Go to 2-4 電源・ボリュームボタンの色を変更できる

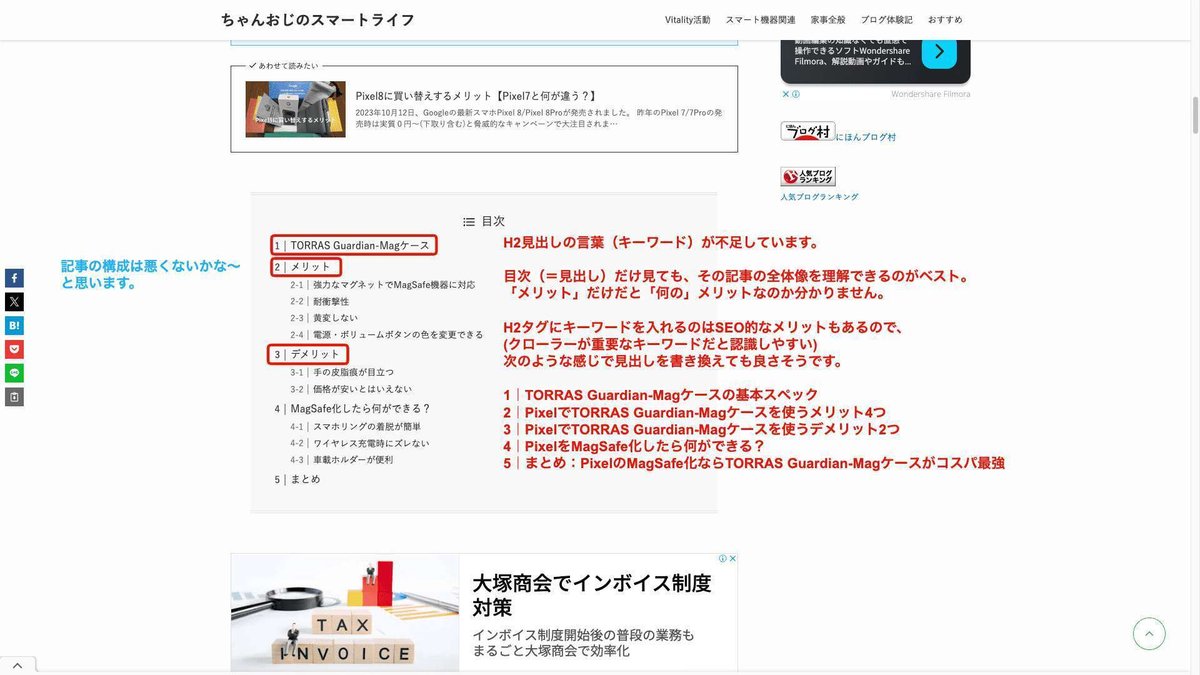(x=387, y=334)
